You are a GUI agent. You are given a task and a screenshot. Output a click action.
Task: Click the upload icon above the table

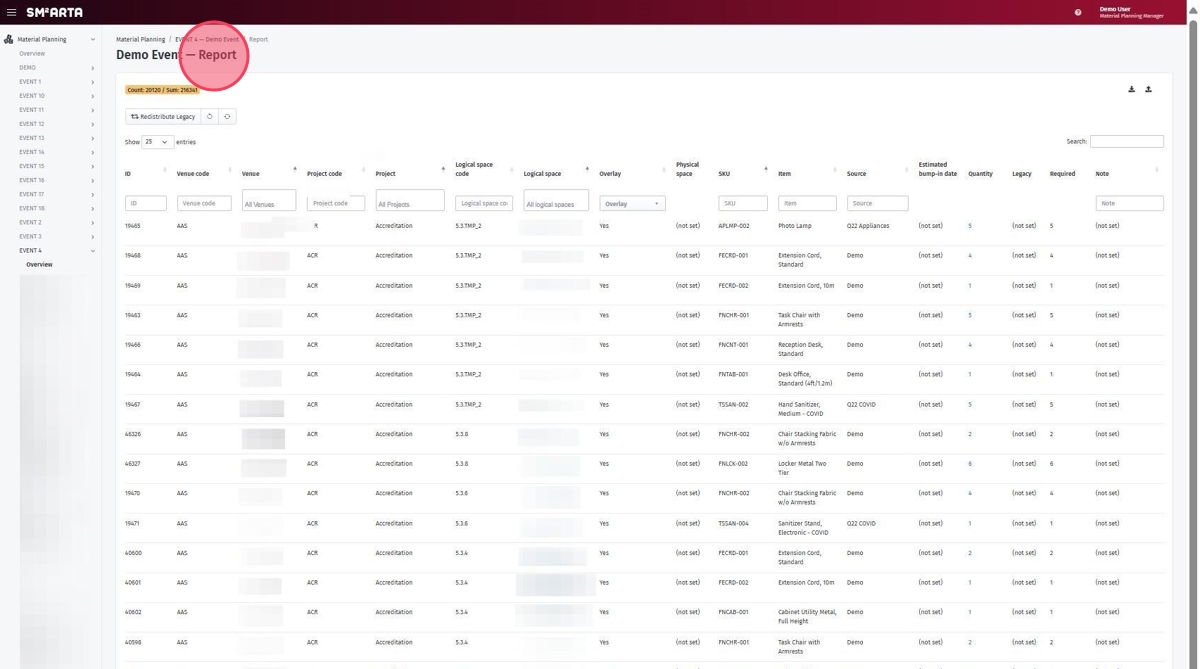1148,89
